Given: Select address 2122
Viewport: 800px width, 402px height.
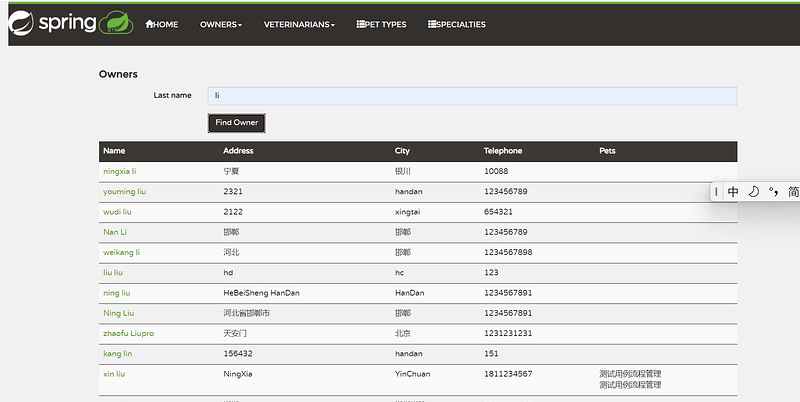Looking at the screenshot, I should point(233,212).
